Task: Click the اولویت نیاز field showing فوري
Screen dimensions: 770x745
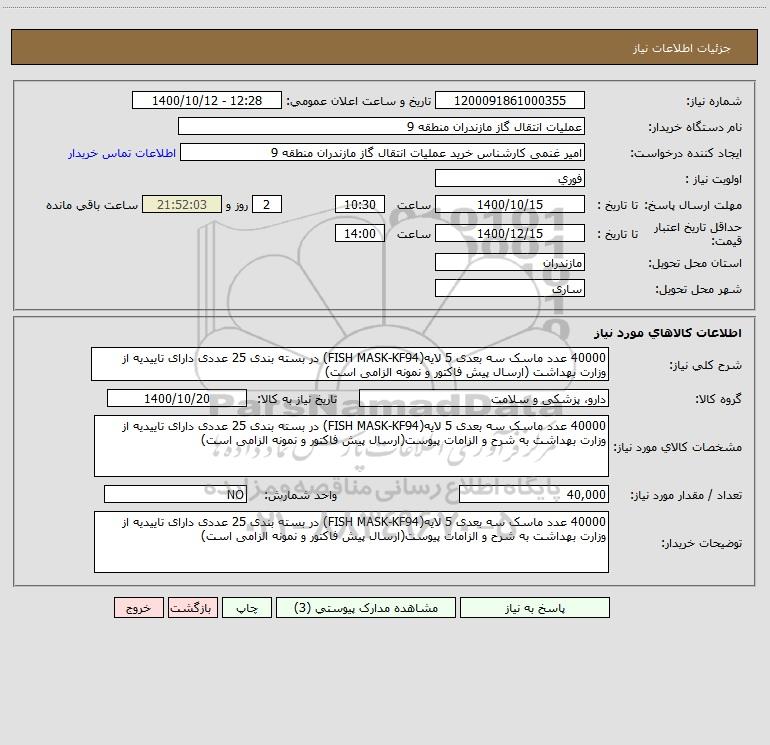Action: 510,178
